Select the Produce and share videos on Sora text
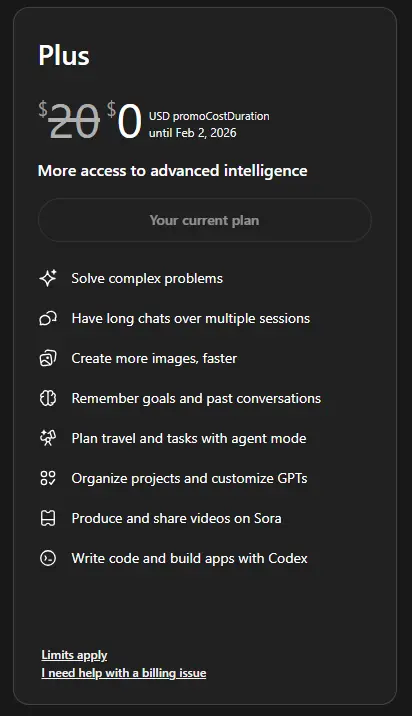Screen dimensions: 412x716 (x=176, y=518)
